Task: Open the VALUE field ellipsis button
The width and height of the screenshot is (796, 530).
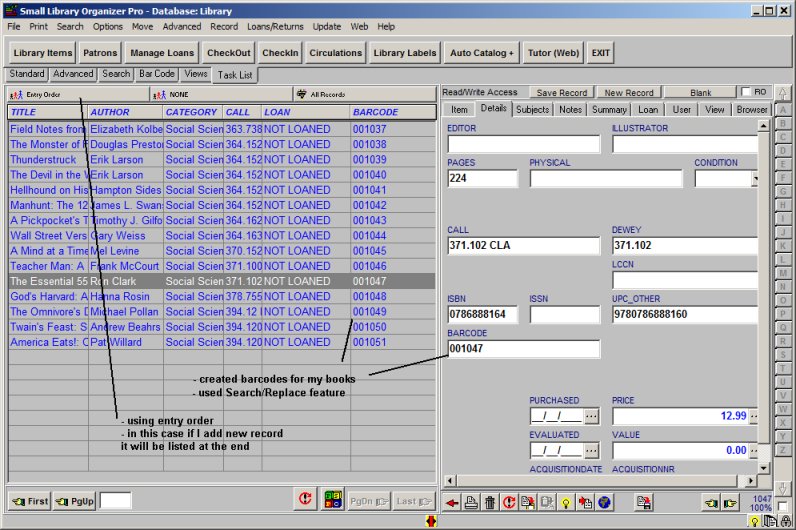Action: point(754,450)
